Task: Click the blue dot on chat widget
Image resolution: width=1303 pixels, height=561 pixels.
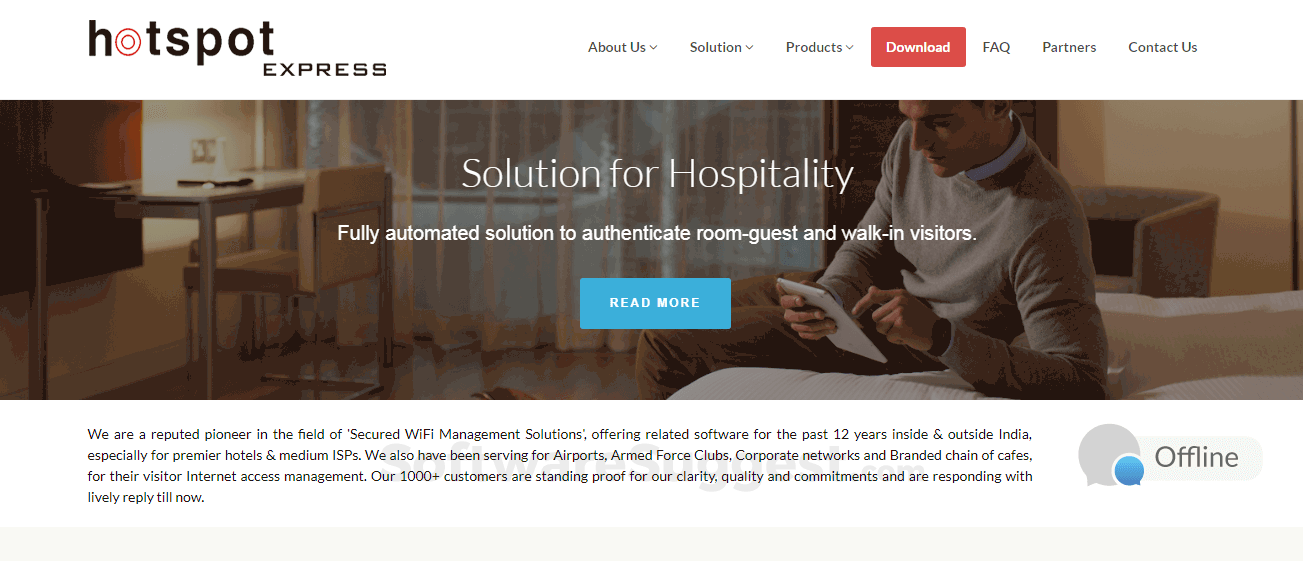Action: pyautogui.click(x=1129, y=471)
